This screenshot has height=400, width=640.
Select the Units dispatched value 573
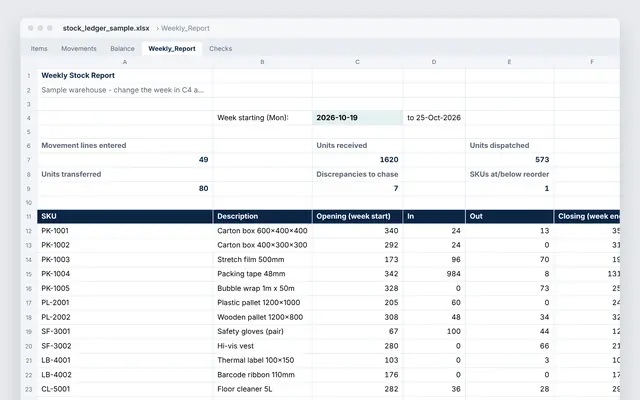509,160
